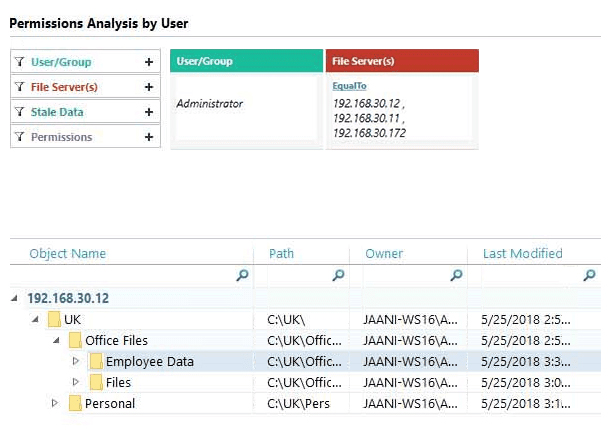612x430 pixels.
Task: Select the UK tree row
Action: 305,320
